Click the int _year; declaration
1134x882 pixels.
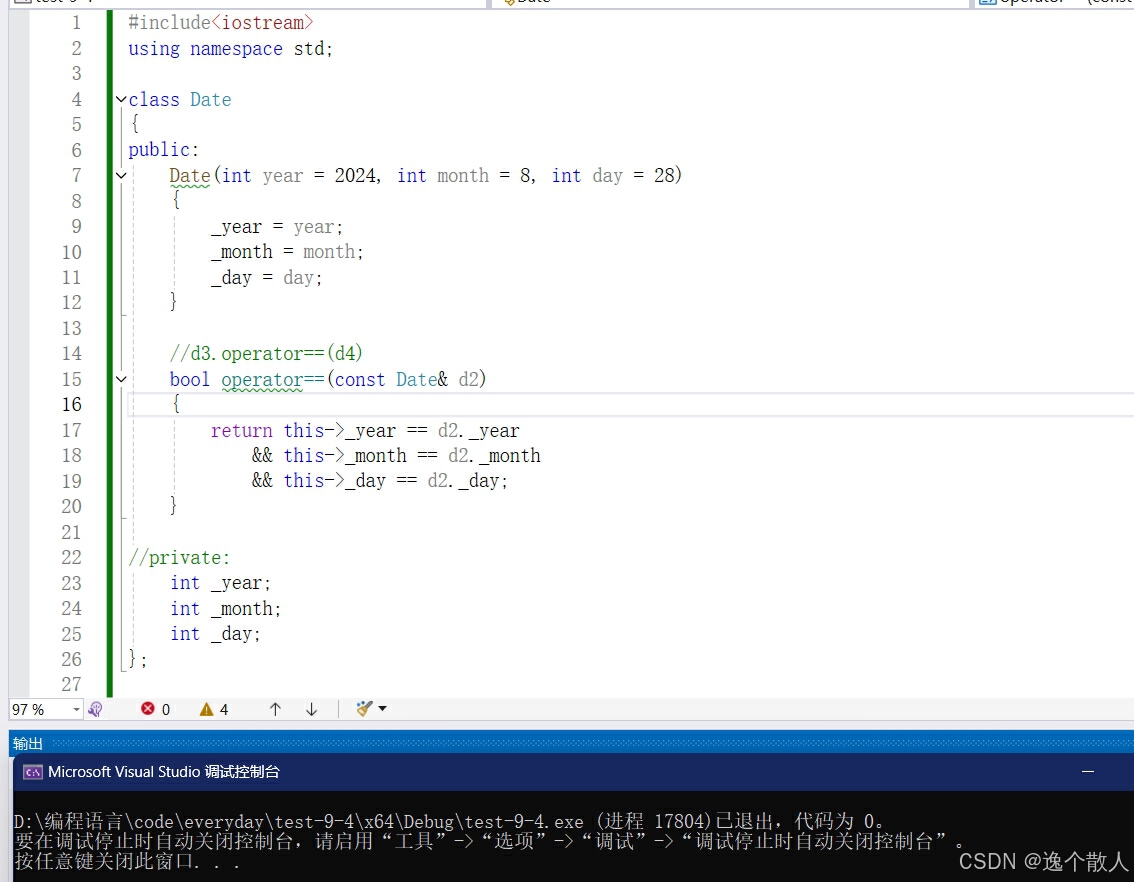coord(221,583)
